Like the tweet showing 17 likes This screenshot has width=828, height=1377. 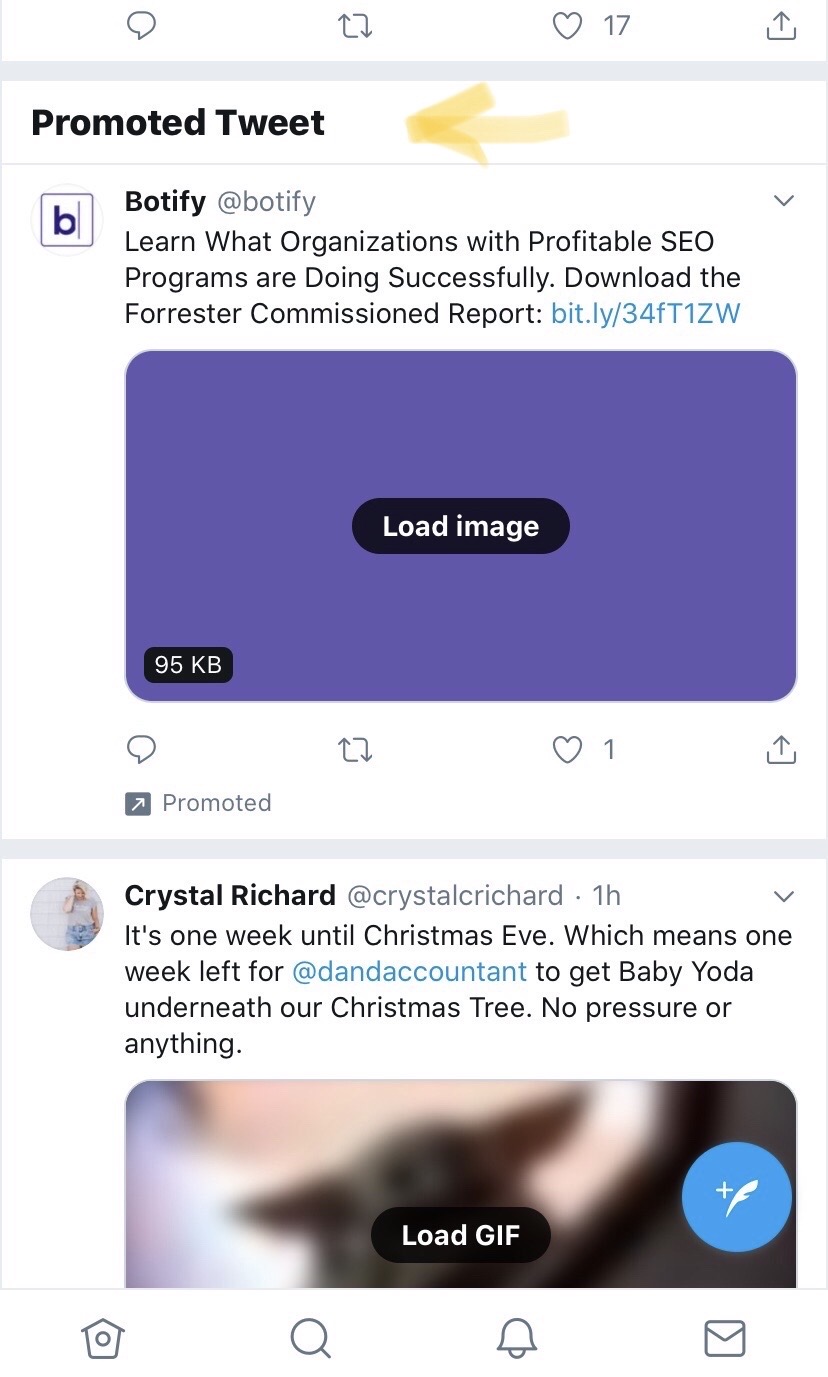567,27
